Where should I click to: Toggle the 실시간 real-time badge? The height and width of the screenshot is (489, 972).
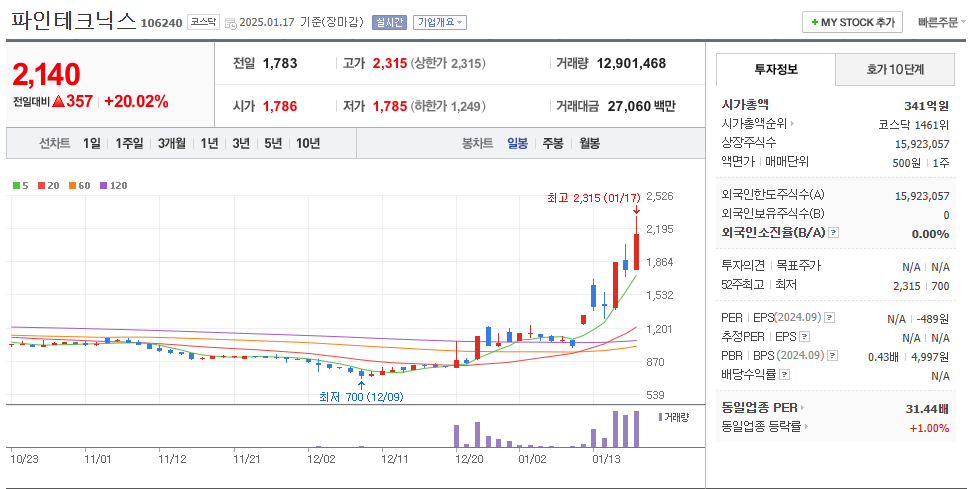tap(388, 22)
